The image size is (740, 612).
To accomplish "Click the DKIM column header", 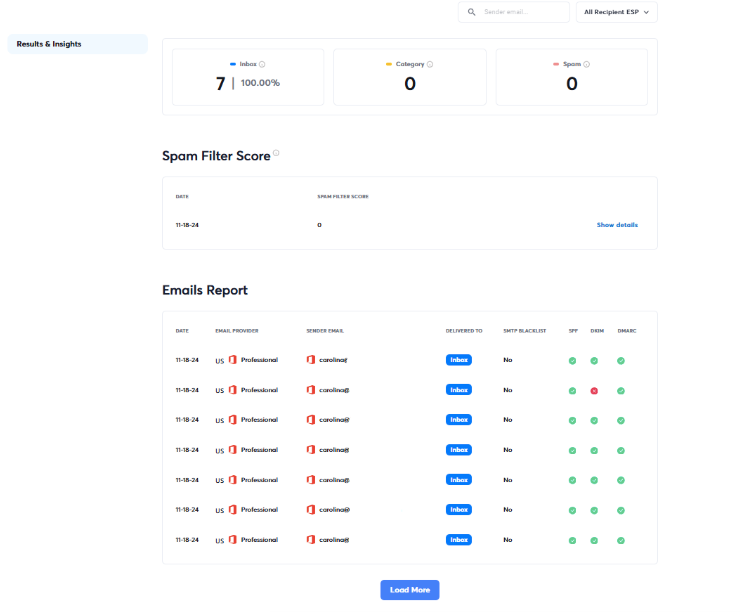I will pos(597,331).
